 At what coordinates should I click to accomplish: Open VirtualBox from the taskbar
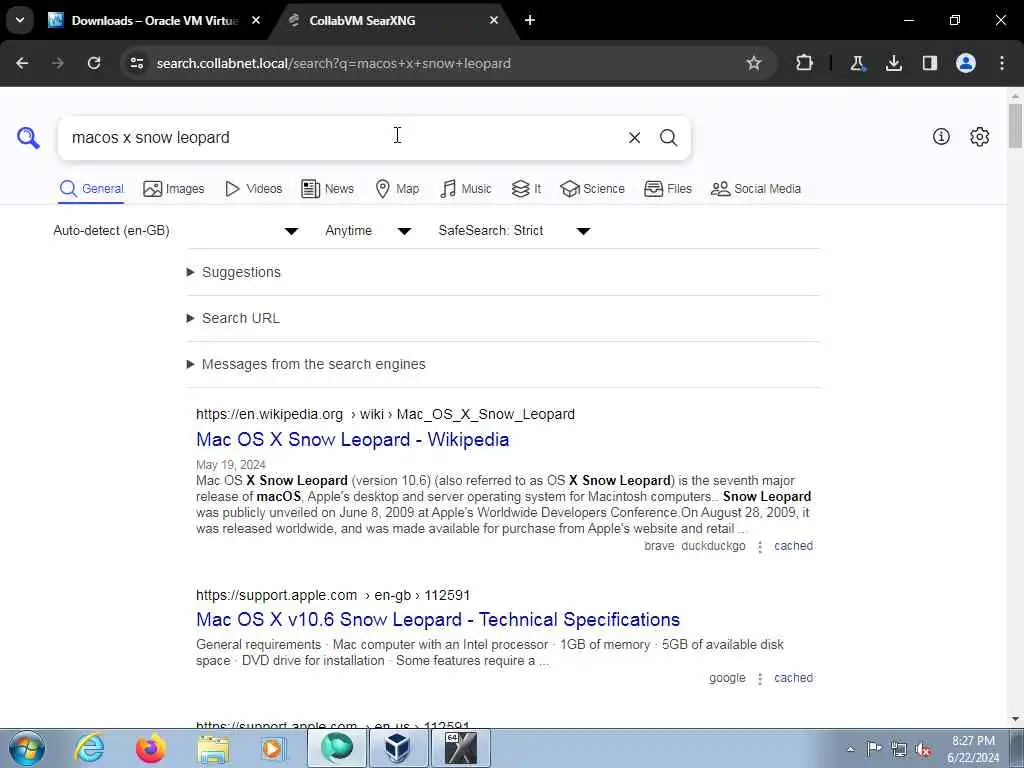[x=398, y=748]
